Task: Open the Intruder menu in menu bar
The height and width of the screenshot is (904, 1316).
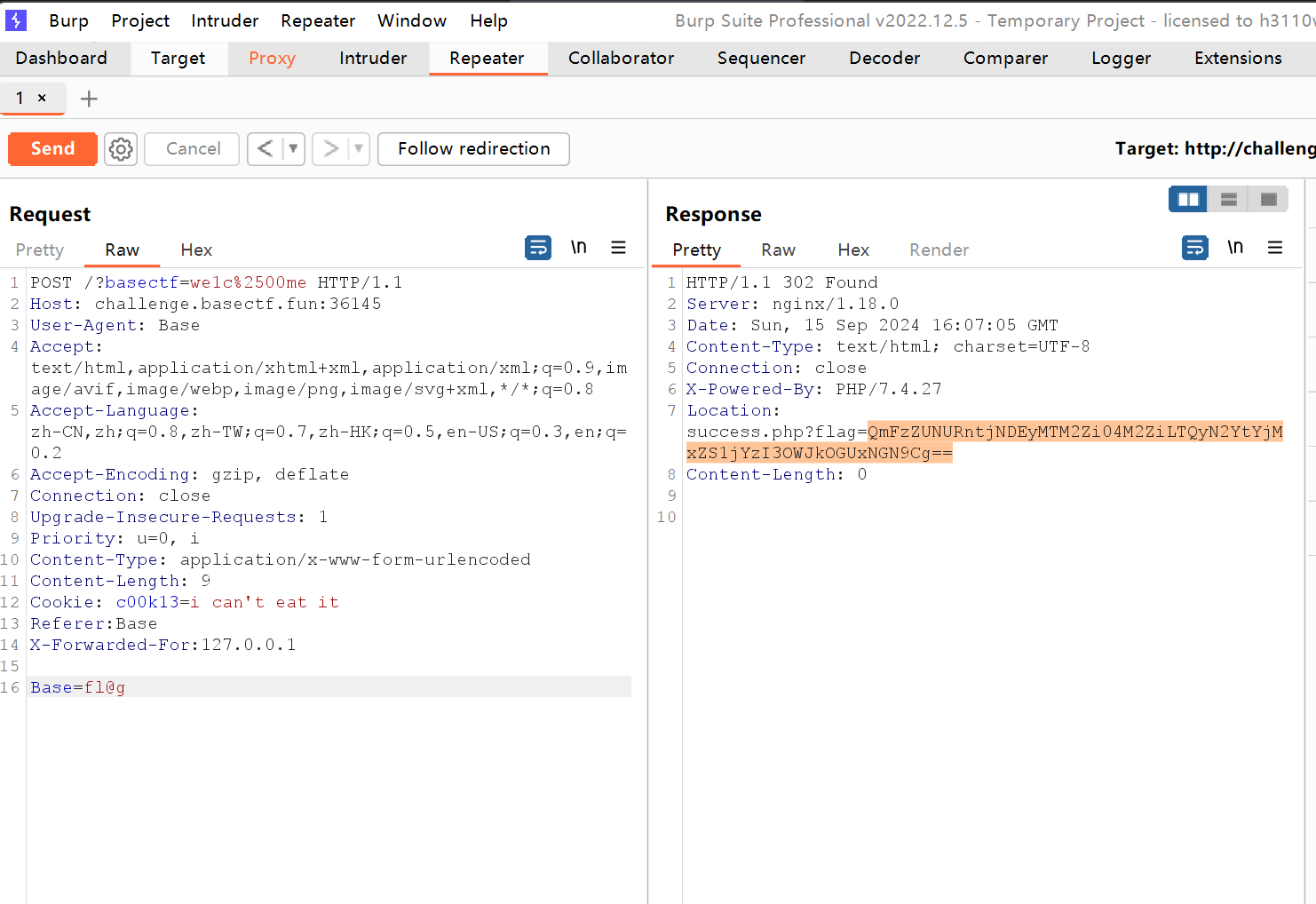Action: pos(225,20)
